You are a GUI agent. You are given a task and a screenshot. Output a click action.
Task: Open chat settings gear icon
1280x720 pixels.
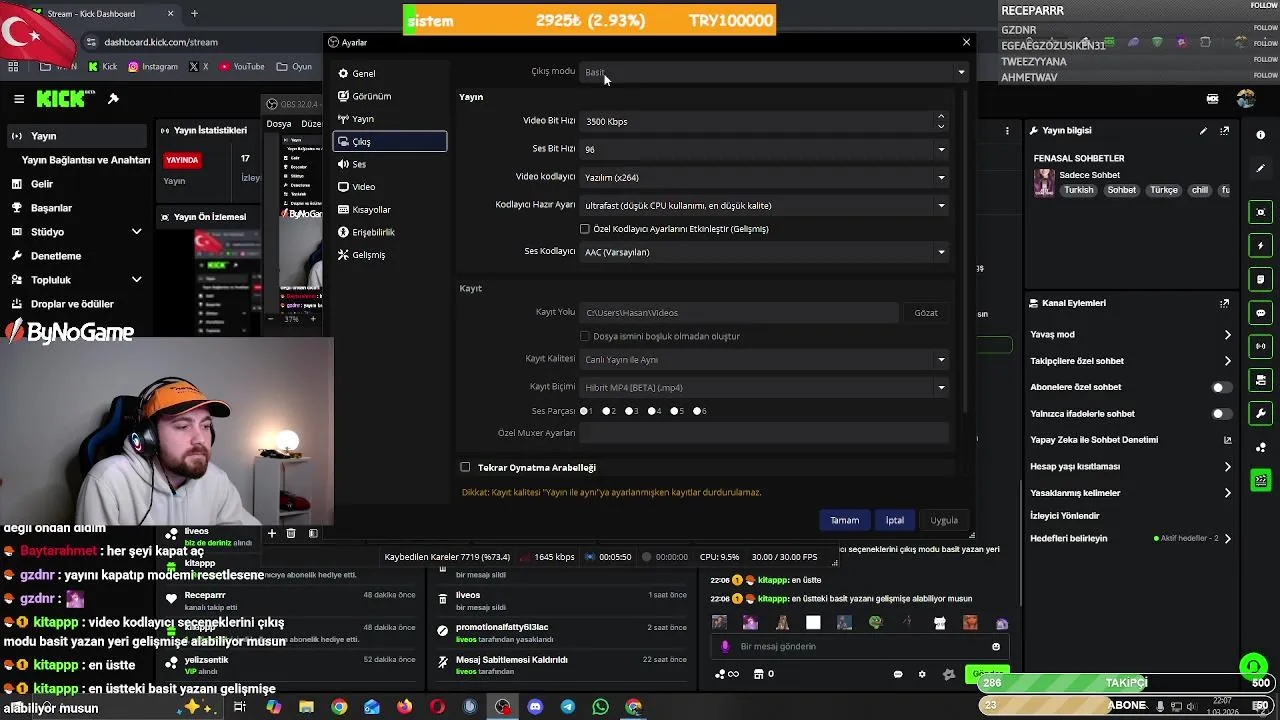pyautogui.click(x=922, y=674)
